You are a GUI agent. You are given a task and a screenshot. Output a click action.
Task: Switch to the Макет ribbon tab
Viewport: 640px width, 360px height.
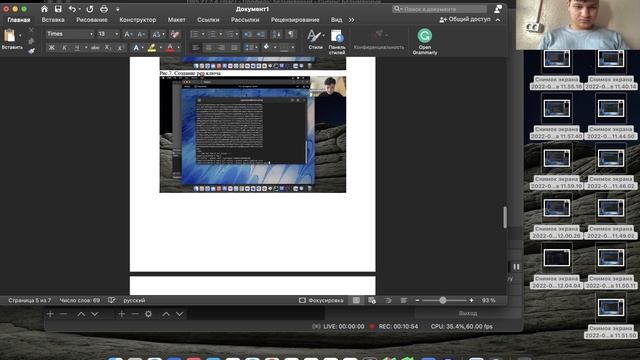(176, 20)
